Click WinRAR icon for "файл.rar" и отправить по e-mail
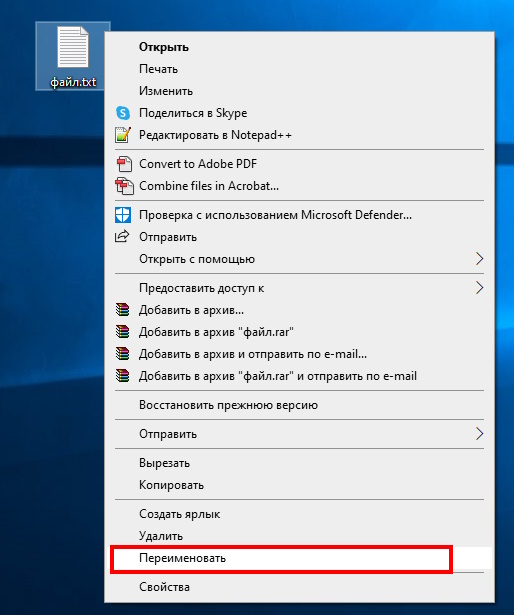 click(x=122, y=375)
